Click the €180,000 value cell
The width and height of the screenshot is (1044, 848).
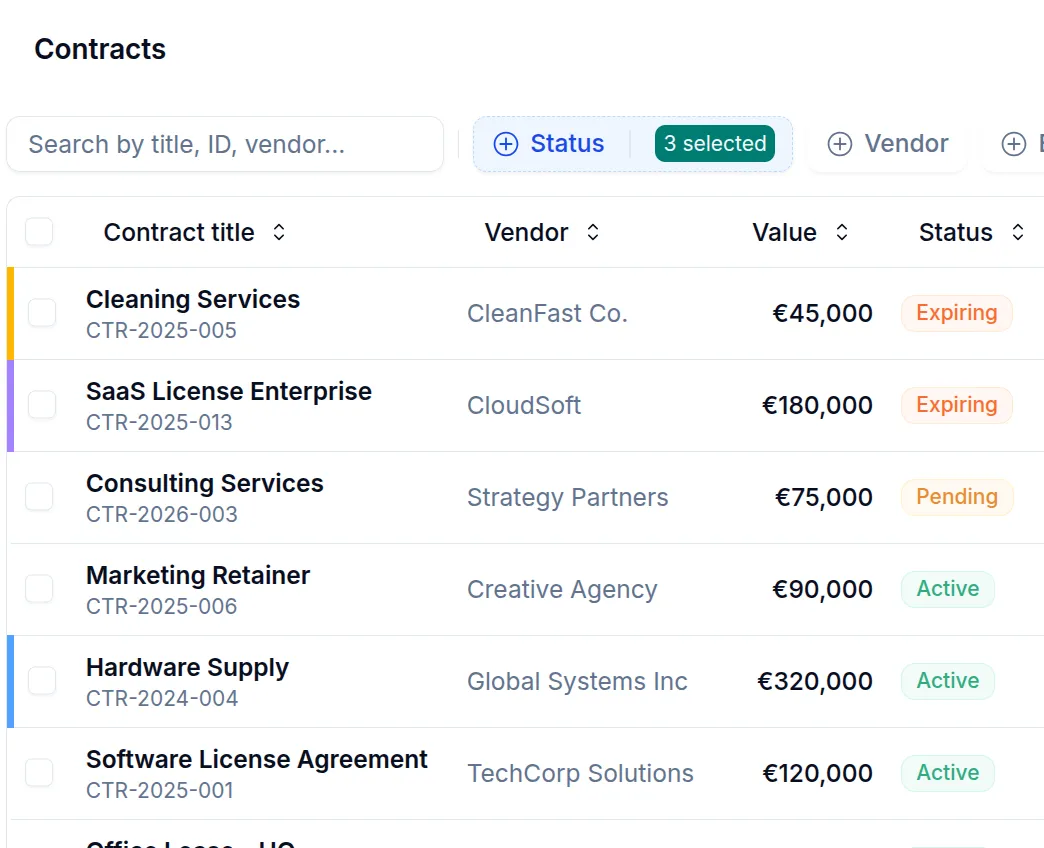click(x=817, y=405)
